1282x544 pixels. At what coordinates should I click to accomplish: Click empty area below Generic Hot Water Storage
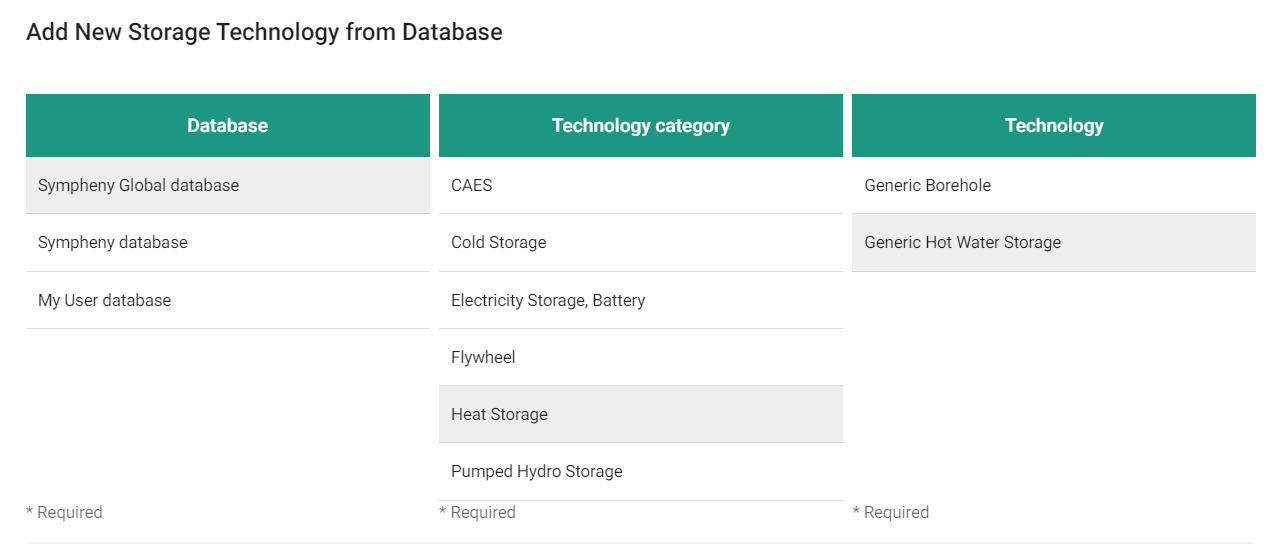click(x=1054, y=380)
